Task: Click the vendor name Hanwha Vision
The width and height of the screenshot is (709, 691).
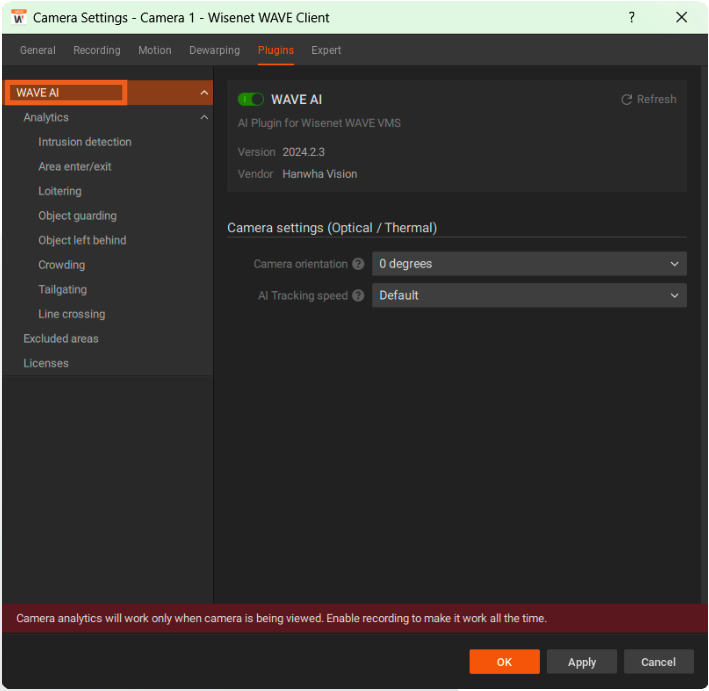Action: pyautogui.click(x=320, y=174)
